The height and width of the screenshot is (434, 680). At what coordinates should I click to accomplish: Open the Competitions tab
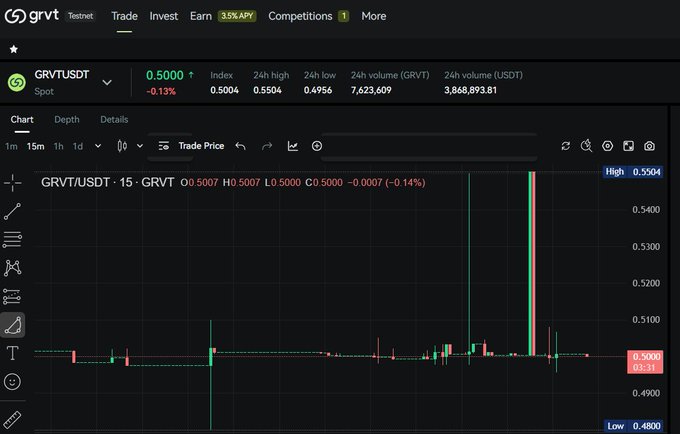point(300,16)
